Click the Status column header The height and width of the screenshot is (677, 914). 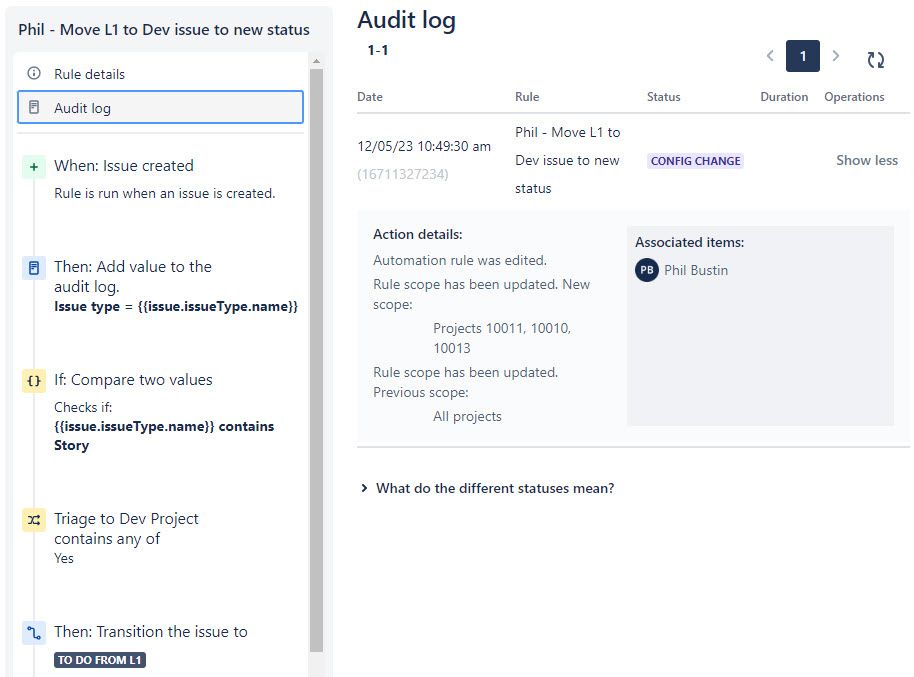click(x=663, y=97)
